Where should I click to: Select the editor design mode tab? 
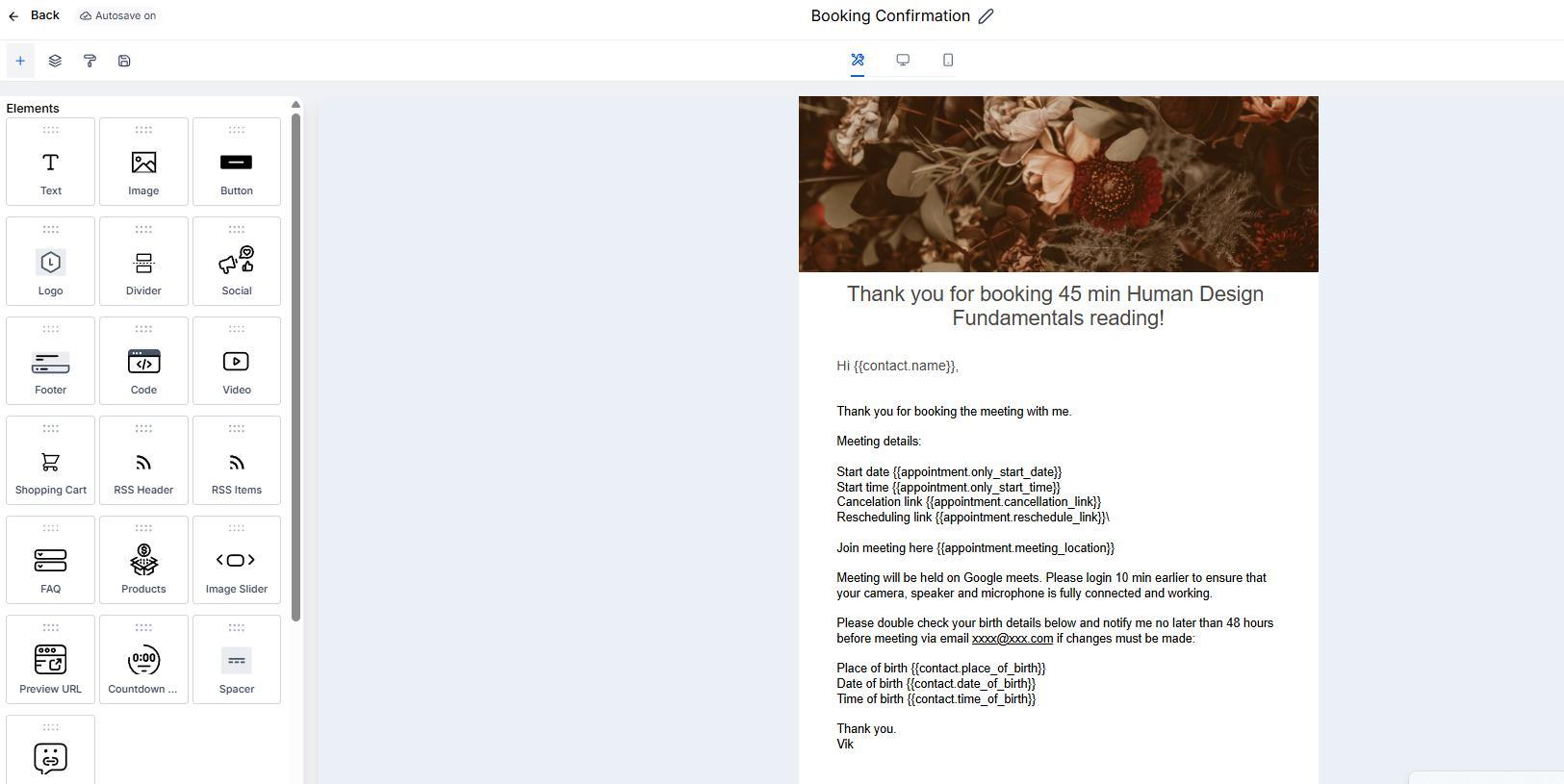tap(858, 60)
